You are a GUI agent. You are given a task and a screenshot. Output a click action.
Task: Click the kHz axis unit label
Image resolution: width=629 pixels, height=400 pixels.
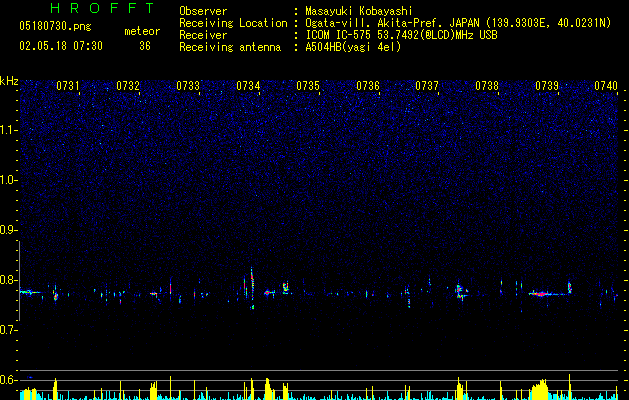tap(9, 81)
